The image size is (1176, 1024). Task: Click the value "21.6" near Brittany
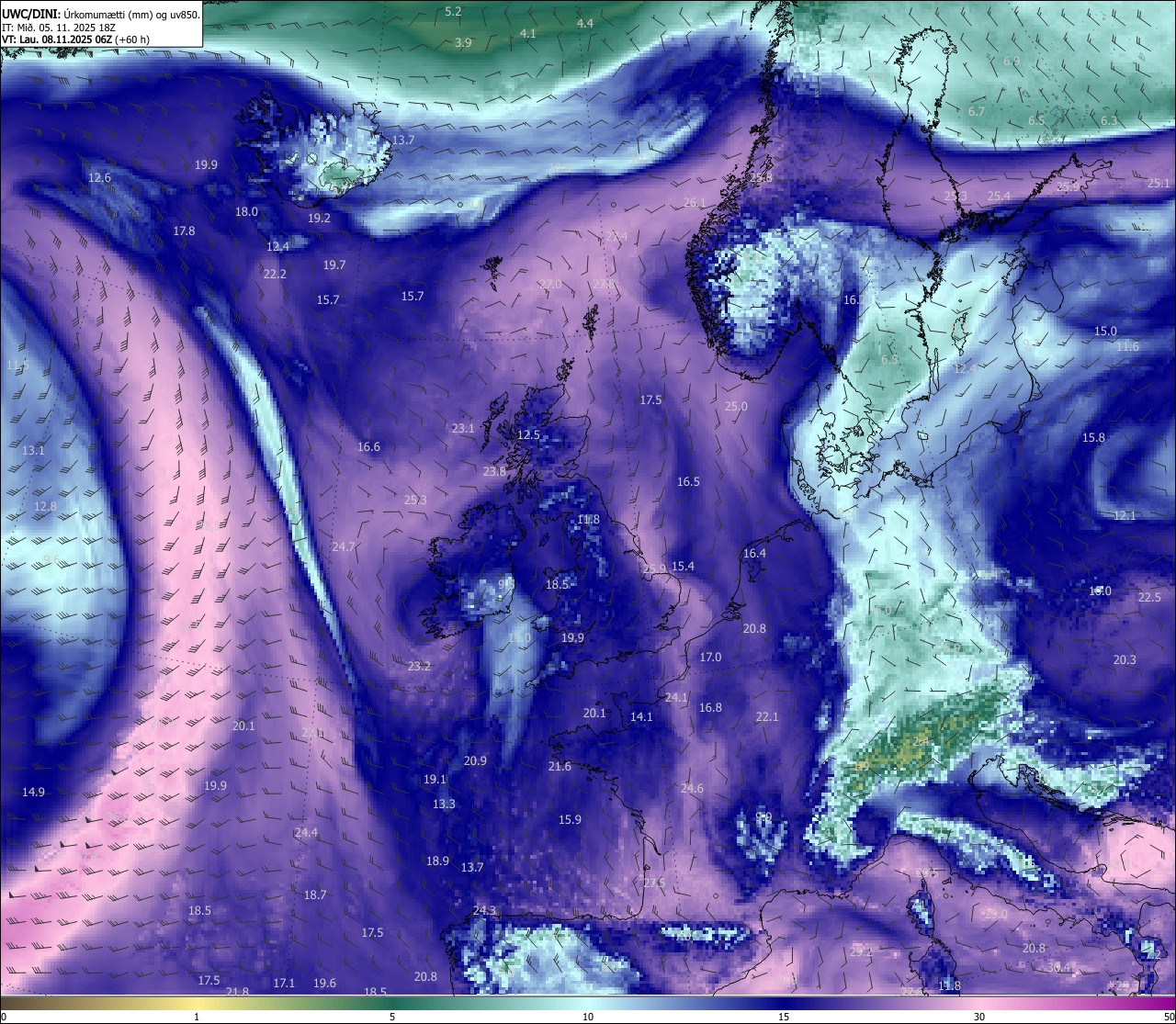point(560,766)
